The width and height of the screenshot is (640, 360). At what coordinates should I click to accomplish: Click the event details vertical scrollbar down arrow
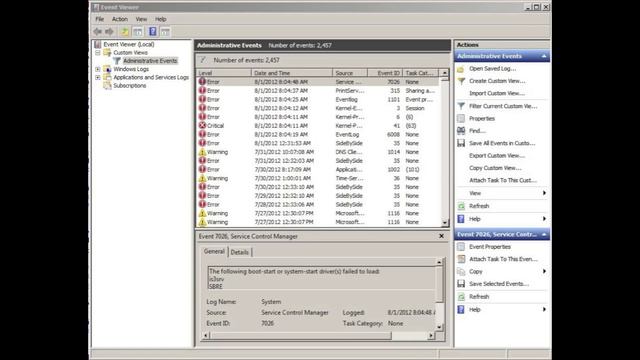tap(439, 327)
